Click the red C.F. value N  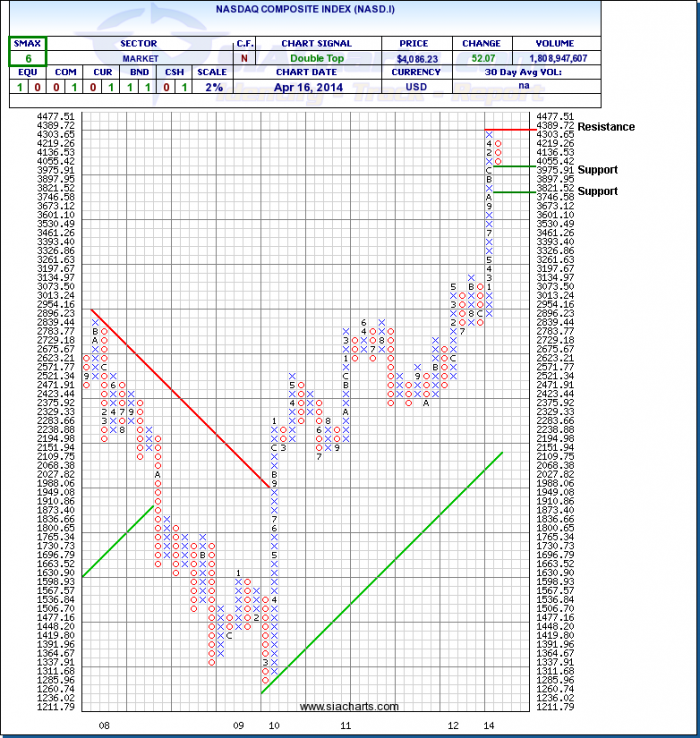tap(243, 58)
